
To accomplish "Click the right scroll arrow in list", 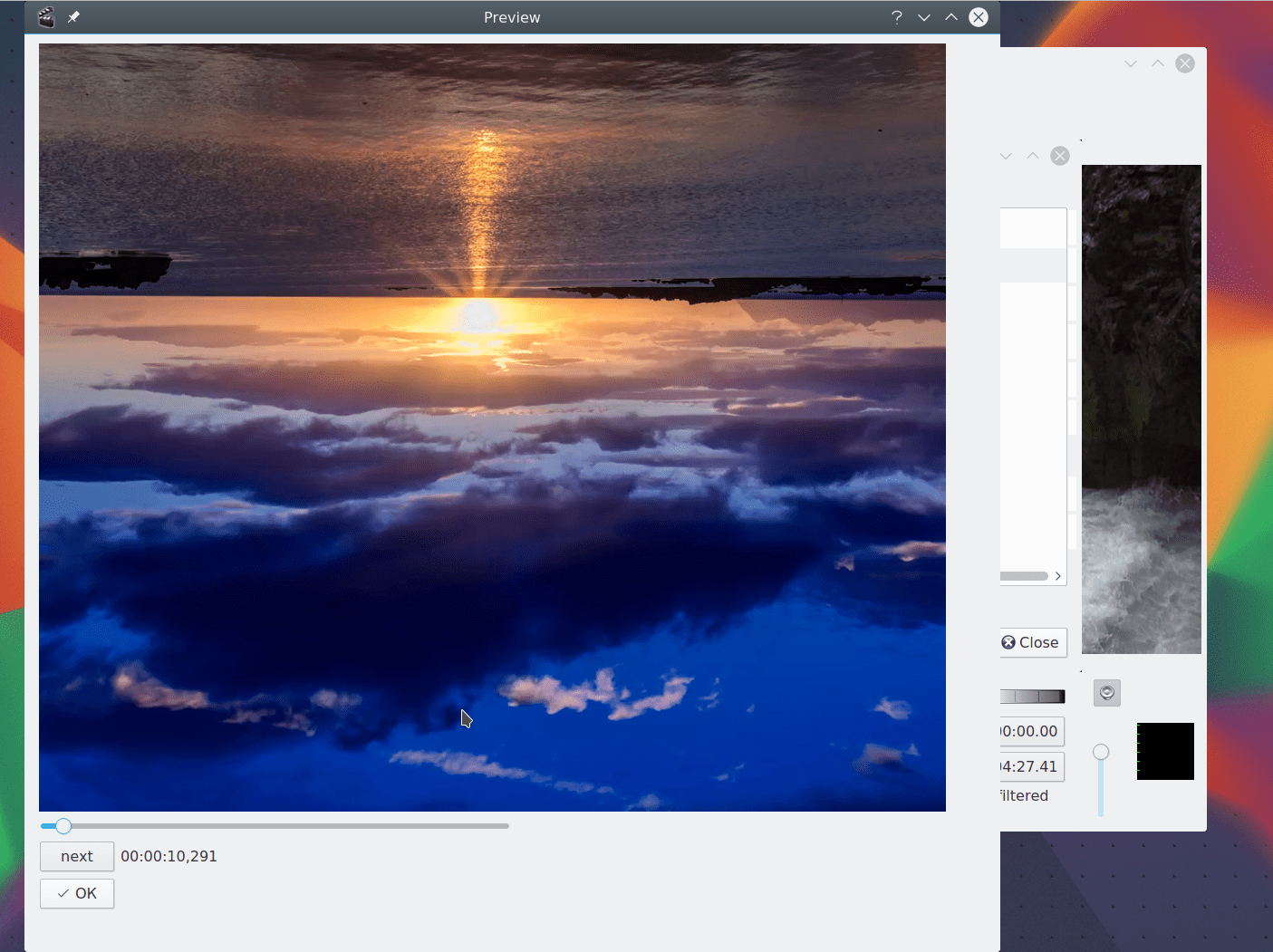I will tap(1057, 576).
